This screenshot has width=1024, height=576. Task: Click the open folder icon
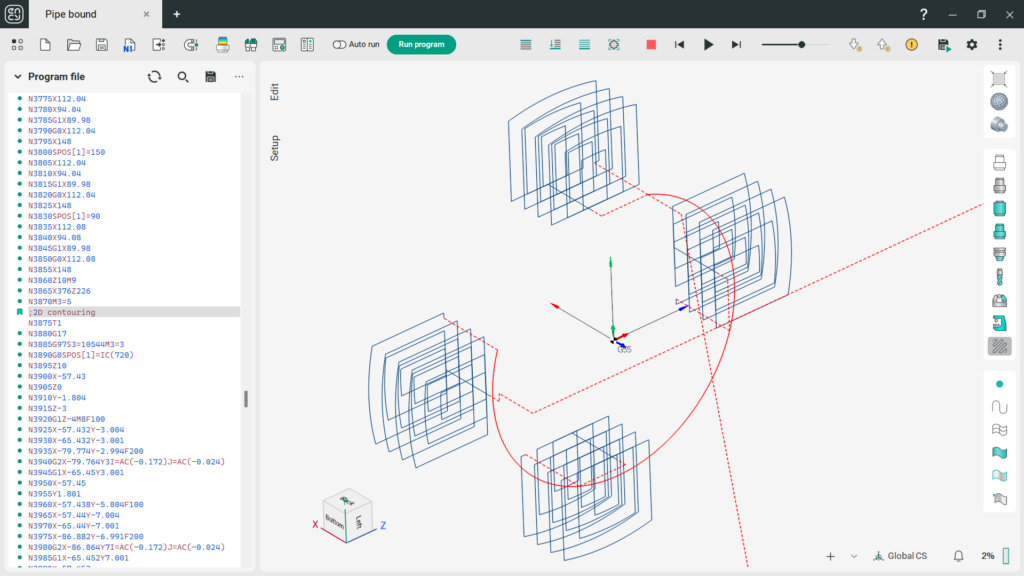(x=74, y=44)
